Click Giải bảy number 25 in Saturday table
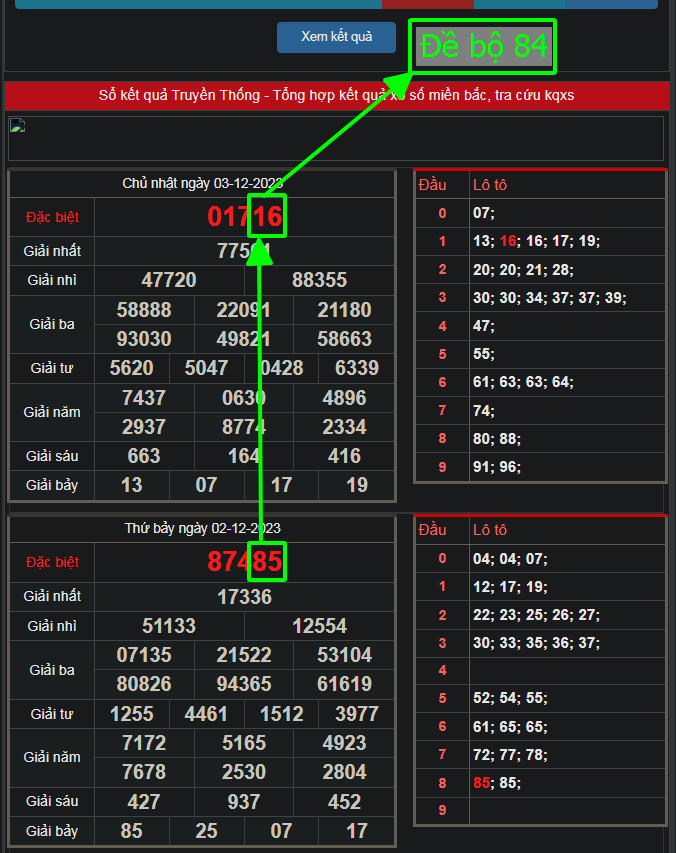The height and width of the screenshot is (853, 676). click(x=206, y=830)
